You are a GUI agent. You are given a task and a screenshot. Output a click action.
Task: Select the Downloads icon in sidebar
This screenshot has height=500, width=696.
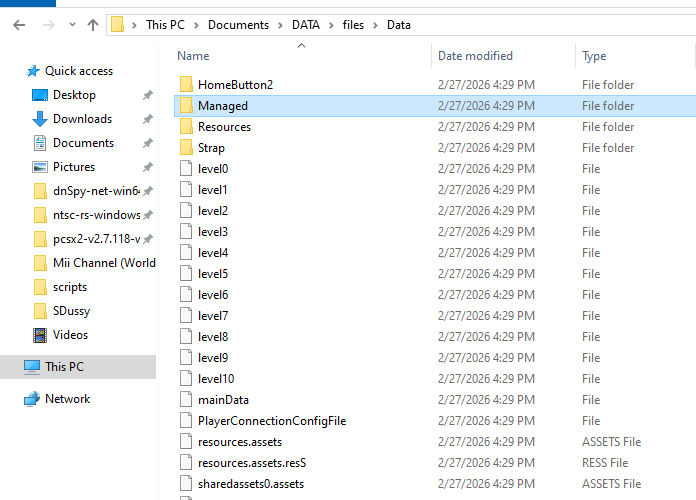(40, 119)
